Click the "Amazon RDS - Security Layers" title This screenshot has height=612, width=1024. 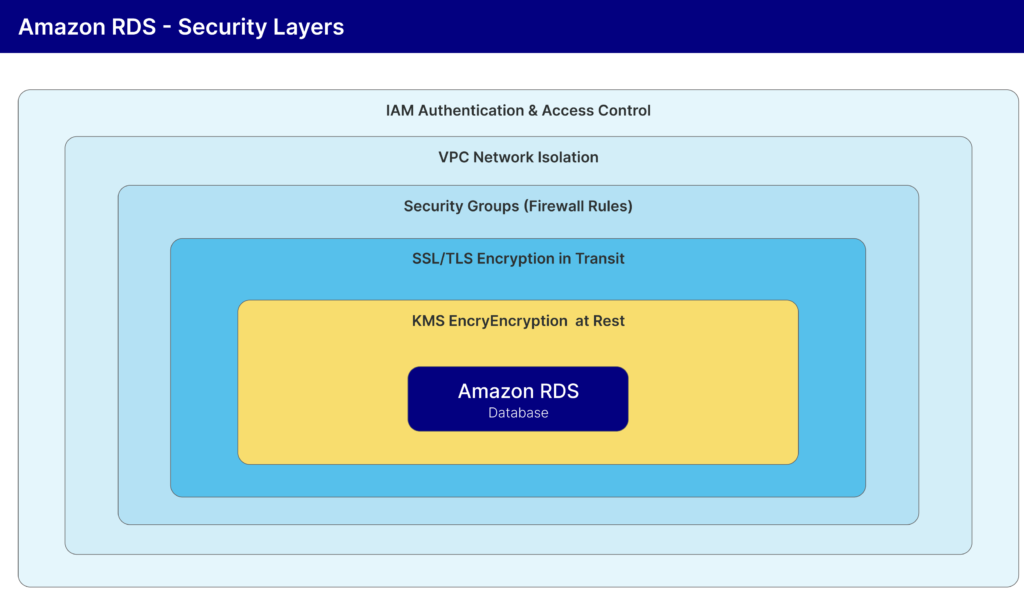coord(181,27)
